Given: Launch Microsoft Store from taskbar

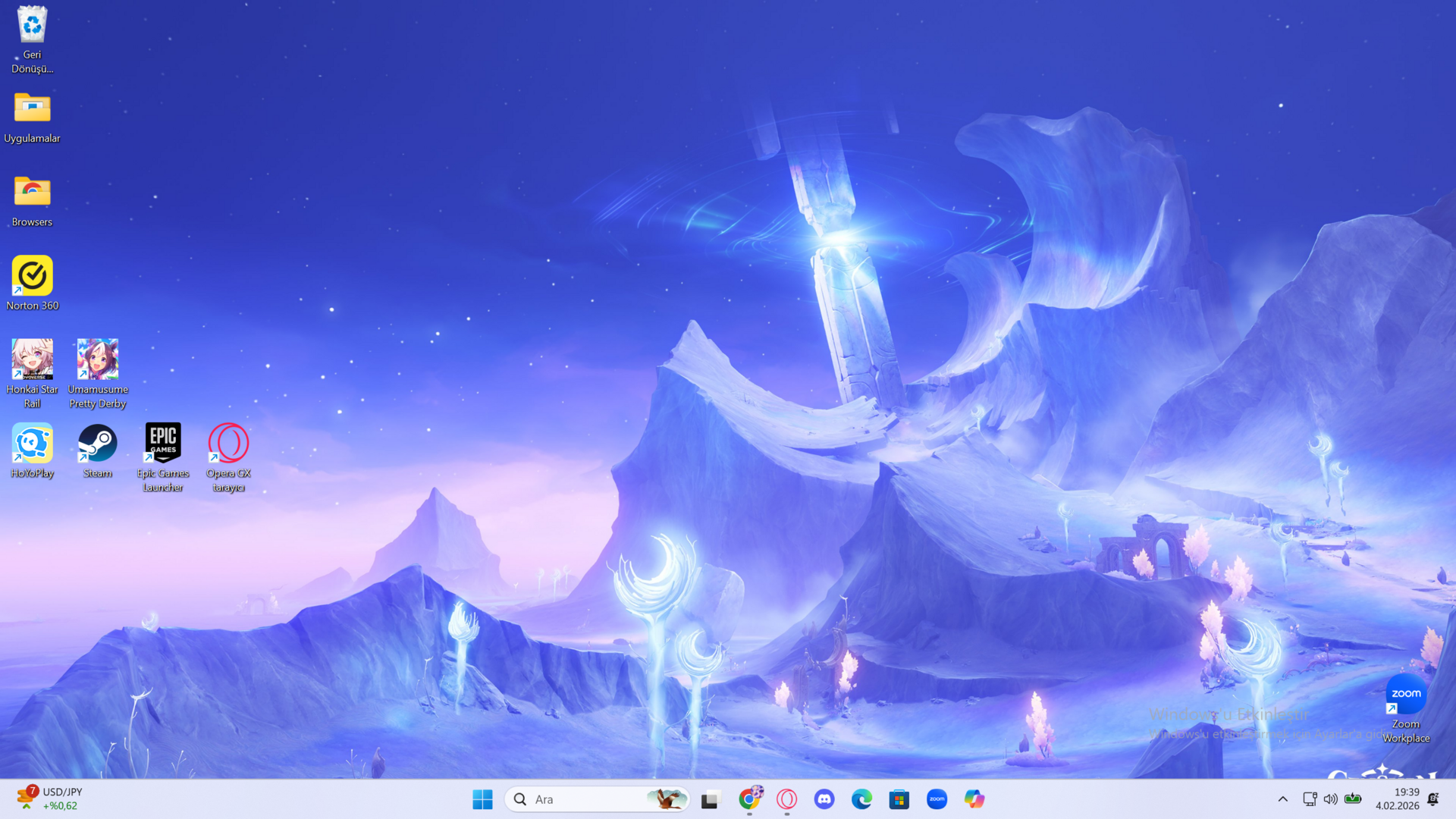Looking at the screenshot, I should click(x=899, y=799).
